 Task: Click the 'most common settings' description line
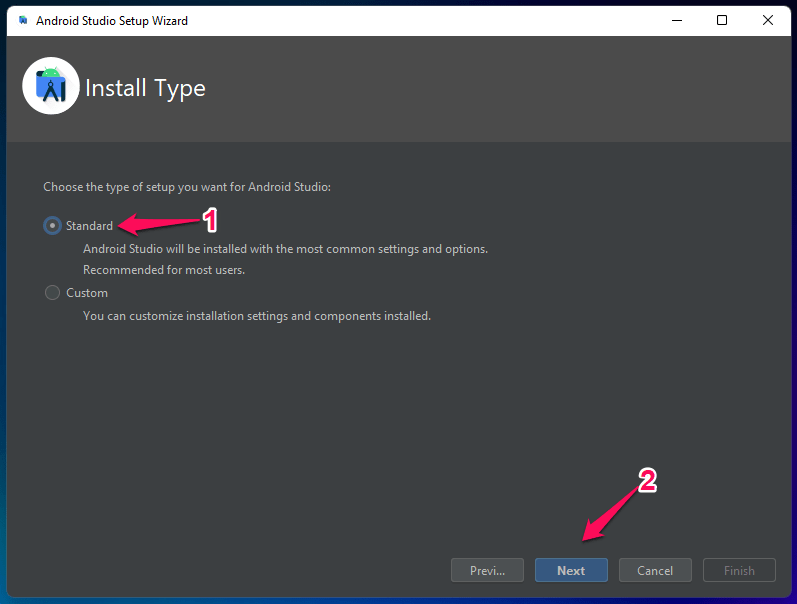[286, 249]
